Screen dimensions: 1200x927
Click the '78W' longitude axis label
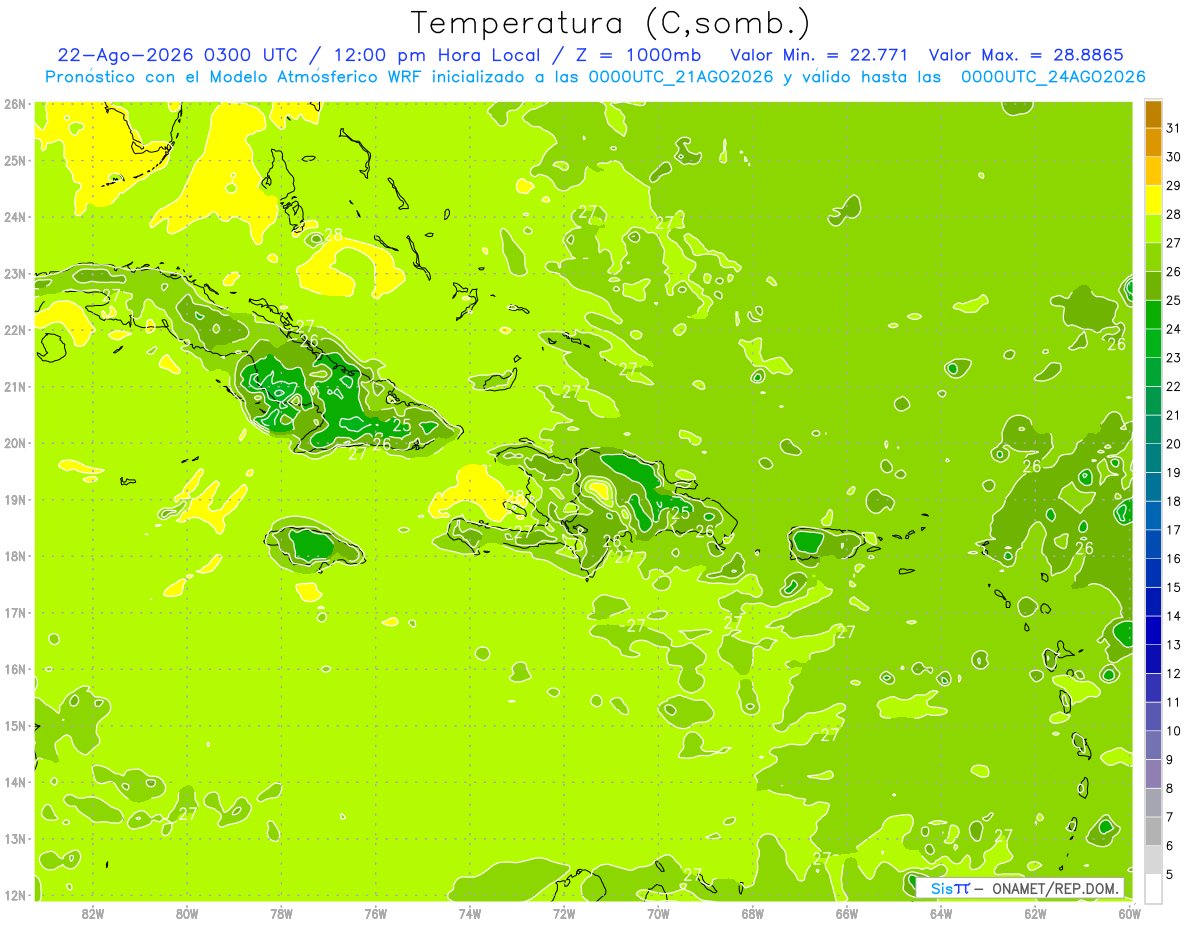coord(281,913)
